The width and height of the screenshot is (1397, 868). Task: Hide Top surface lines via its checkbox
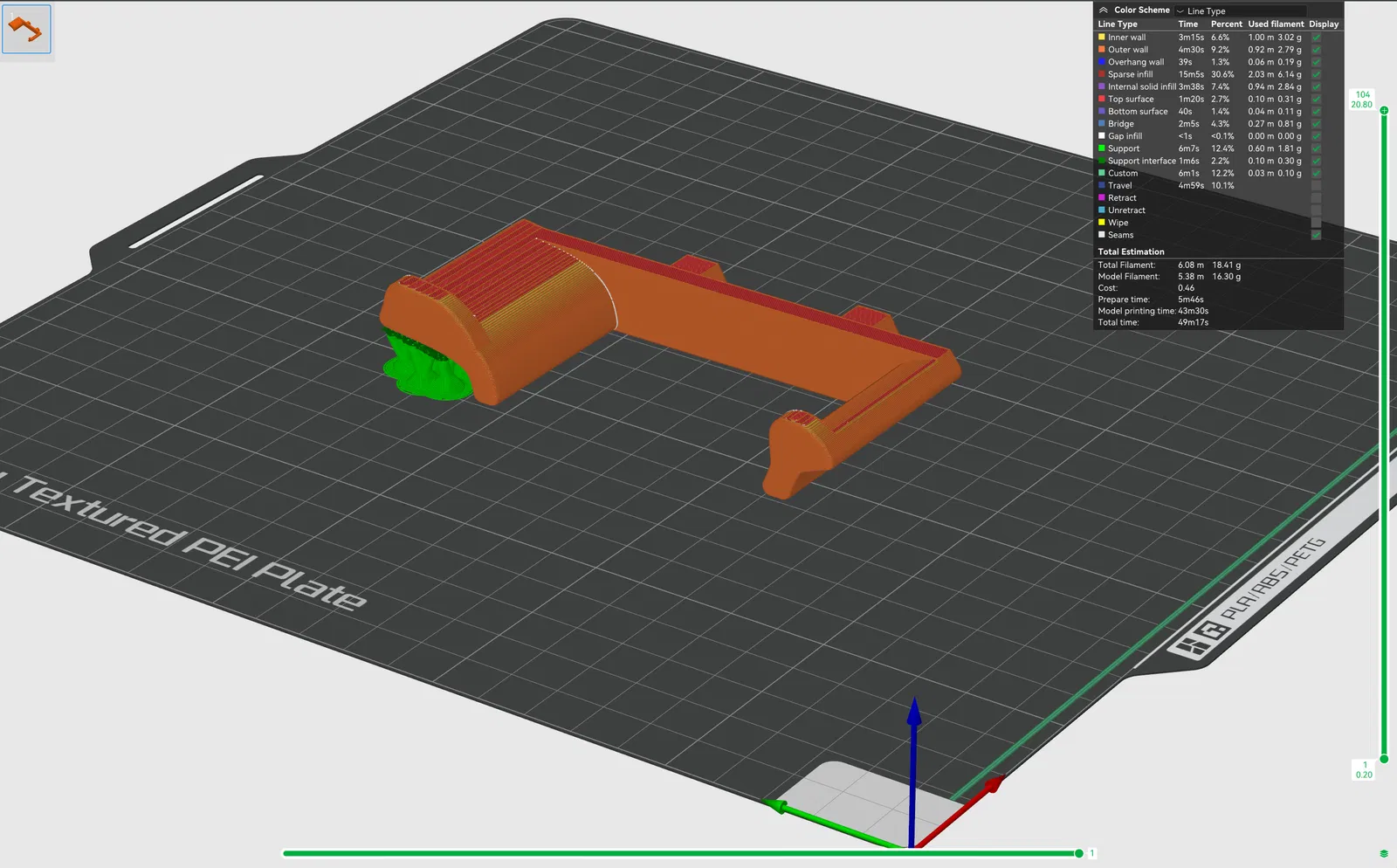click(1316, 99)
